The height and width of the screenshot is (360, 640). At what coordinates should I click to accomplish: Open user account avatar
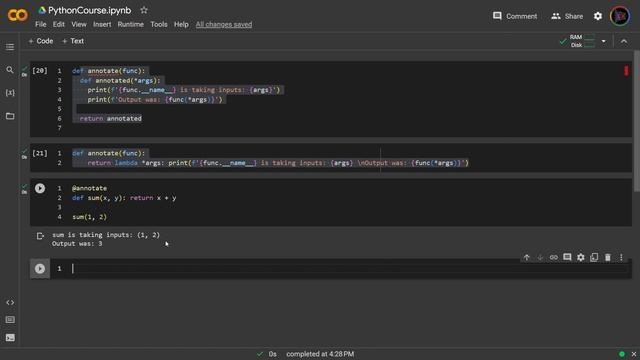tap(620, 16)
